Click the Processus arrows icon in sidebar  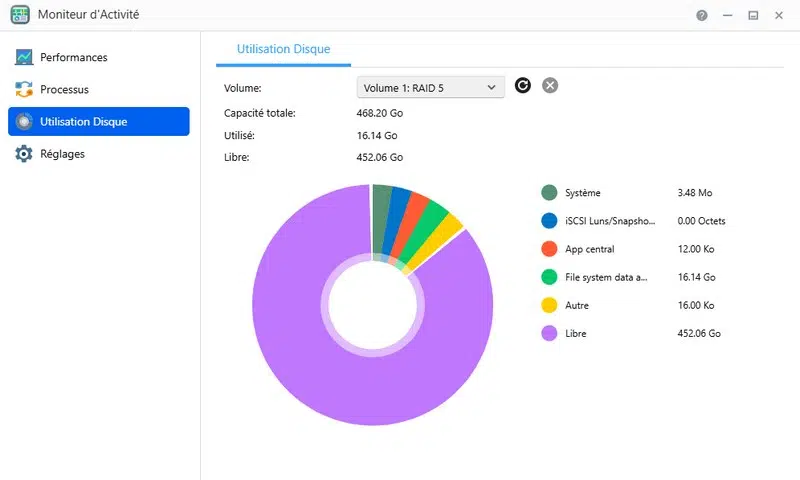[24, 90]
